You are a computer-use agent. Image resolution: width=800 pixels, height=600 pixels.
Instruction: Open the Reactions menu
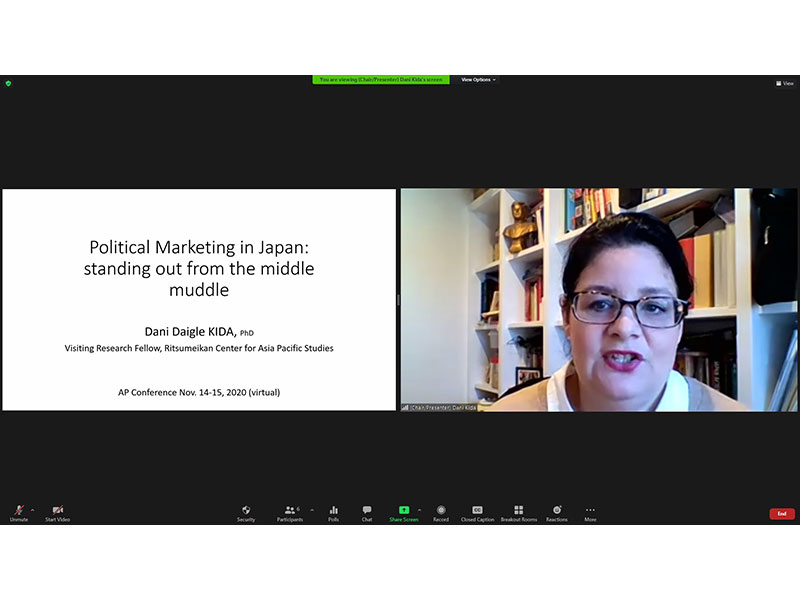tap(557, 512)
